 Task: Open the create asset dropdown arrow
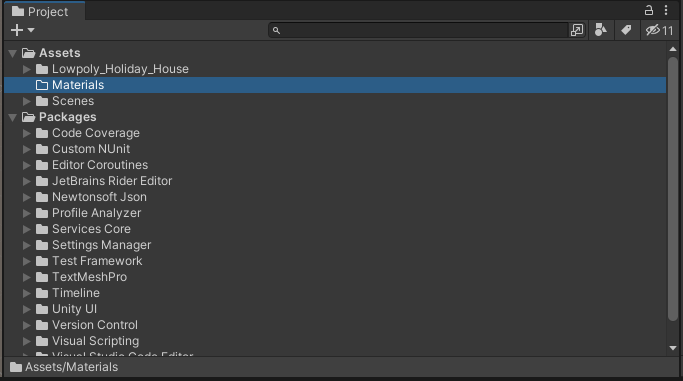(31, 30)
